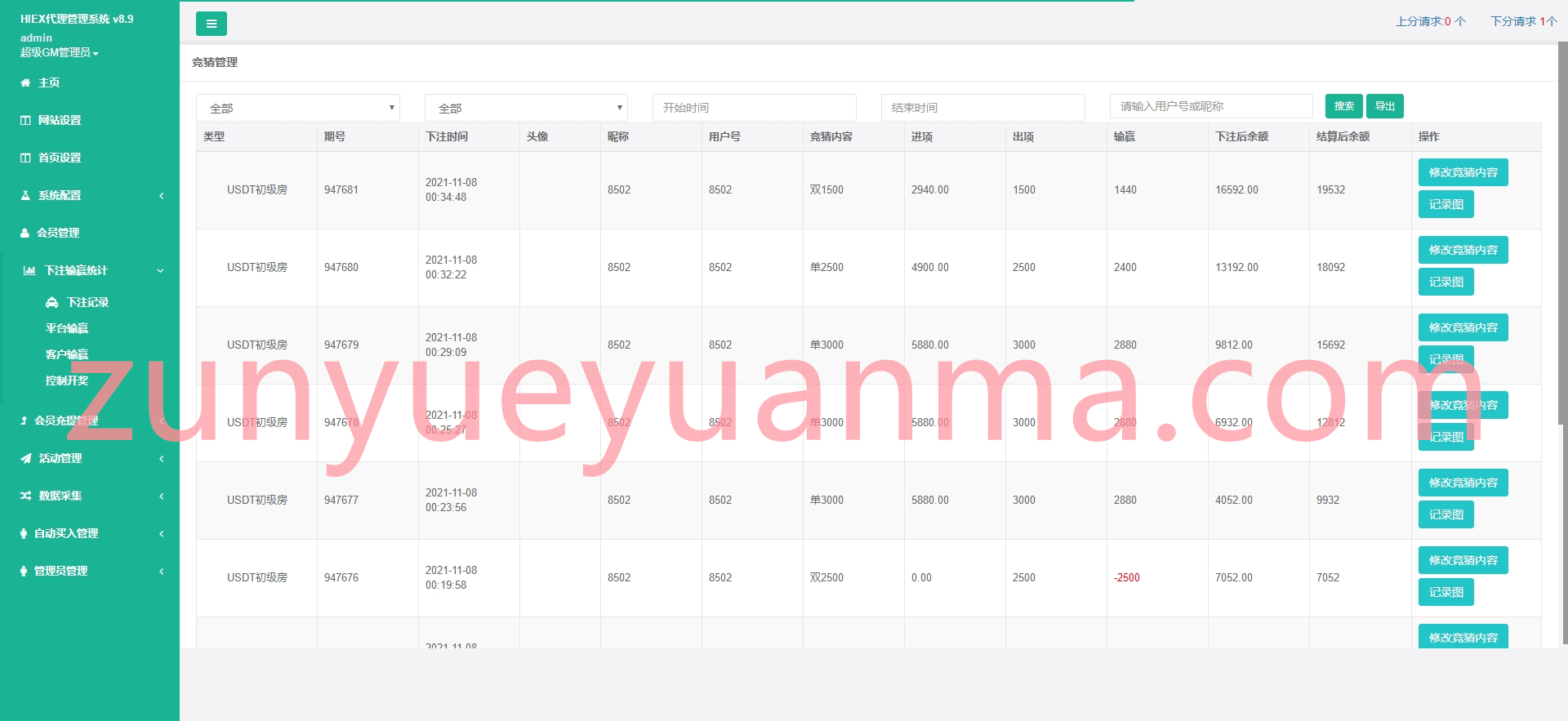This screenshot has height=721, width=1568.
Task: Click the 首页设置 sidebar icon
Action: 25,158
